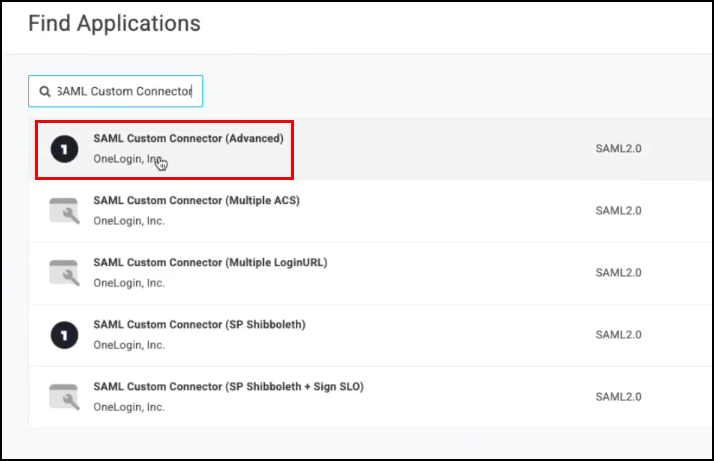The height and width of the screenshot is (461, 714).
Task: Click OneLogin, Inc. vendor under Multiple ACS
Action: tap(129, 221)
